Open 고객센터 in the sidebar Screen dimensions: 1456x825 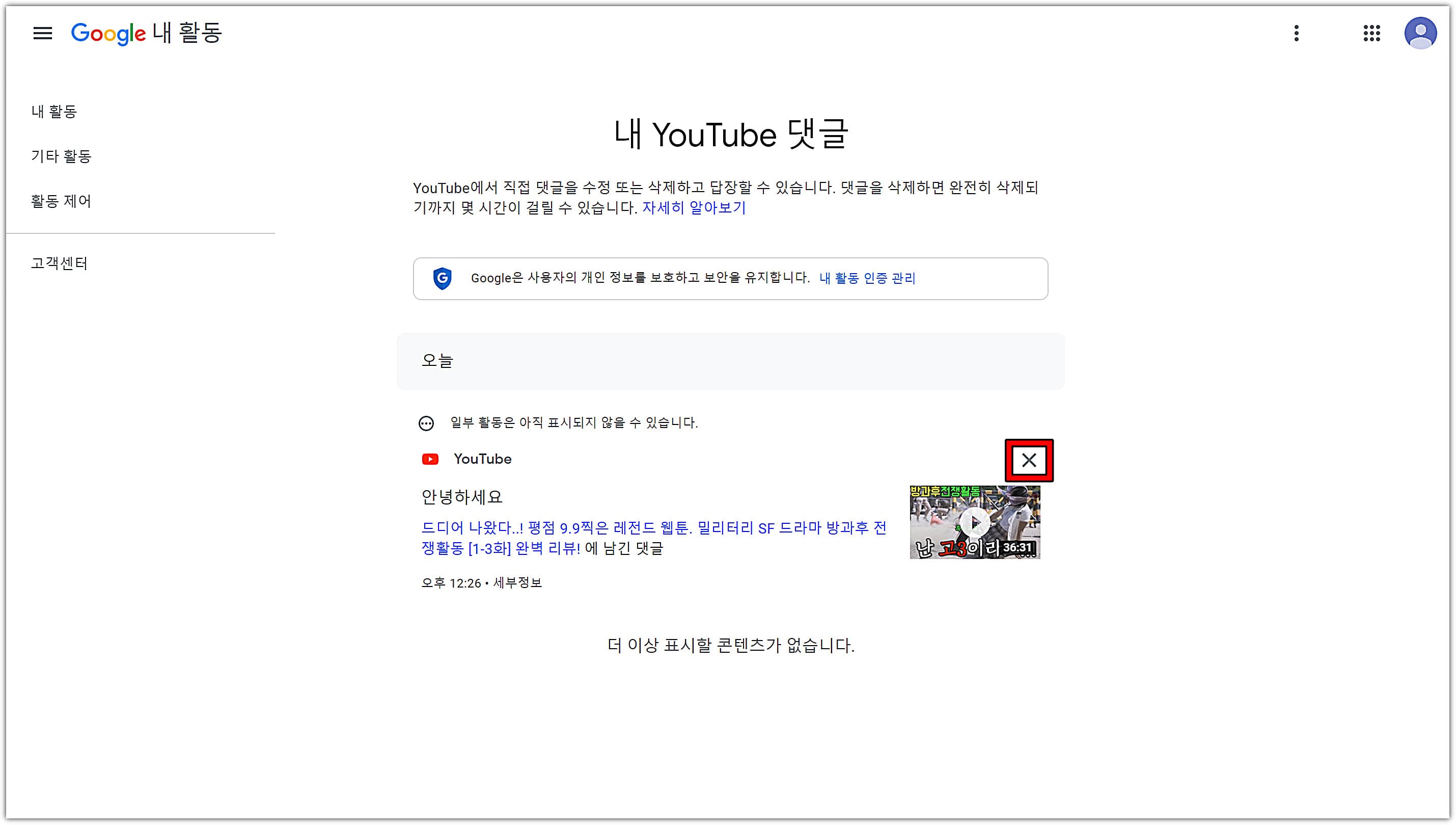click(60, 263)
